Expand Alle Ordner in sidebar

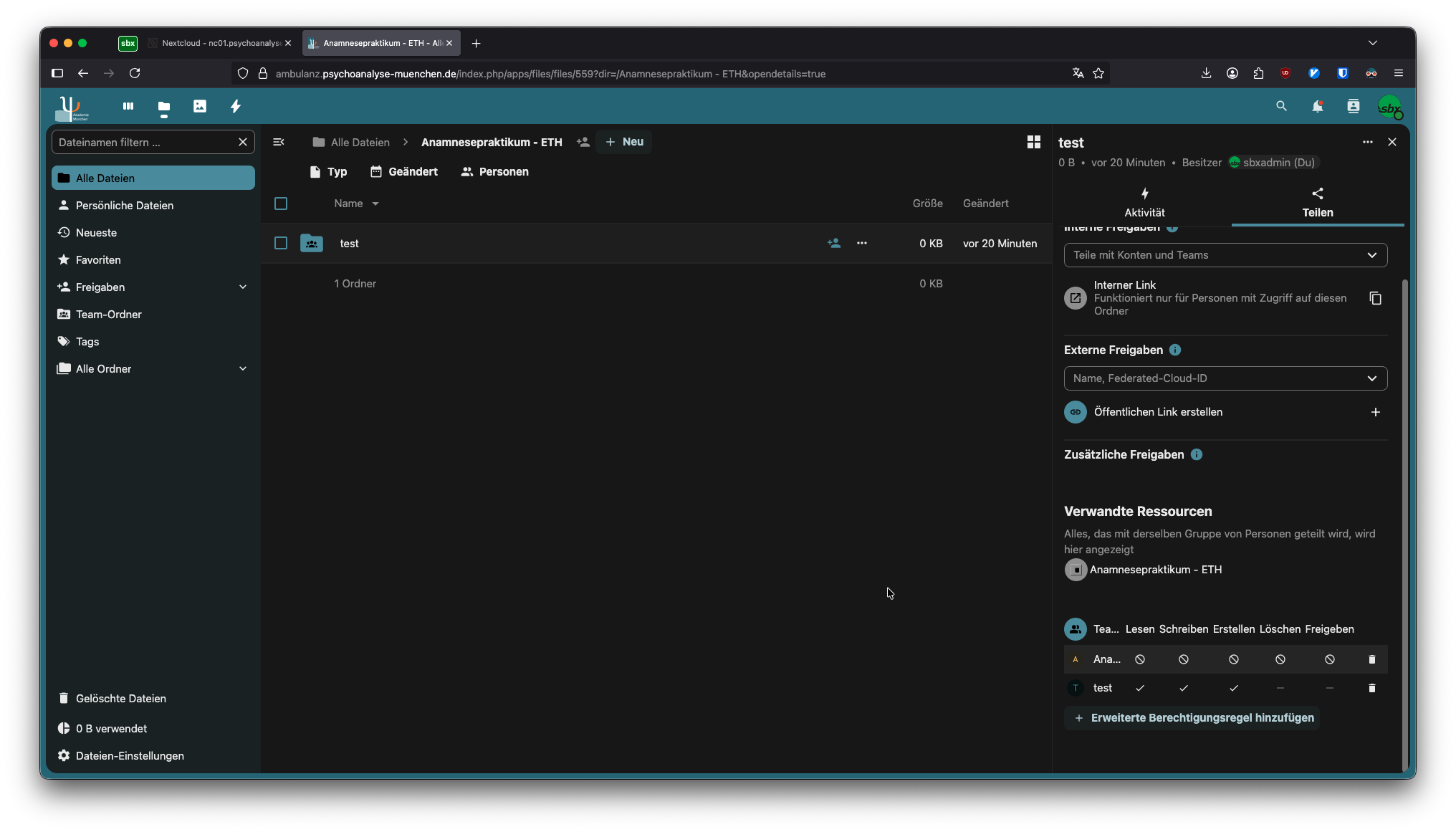(243, 369)
